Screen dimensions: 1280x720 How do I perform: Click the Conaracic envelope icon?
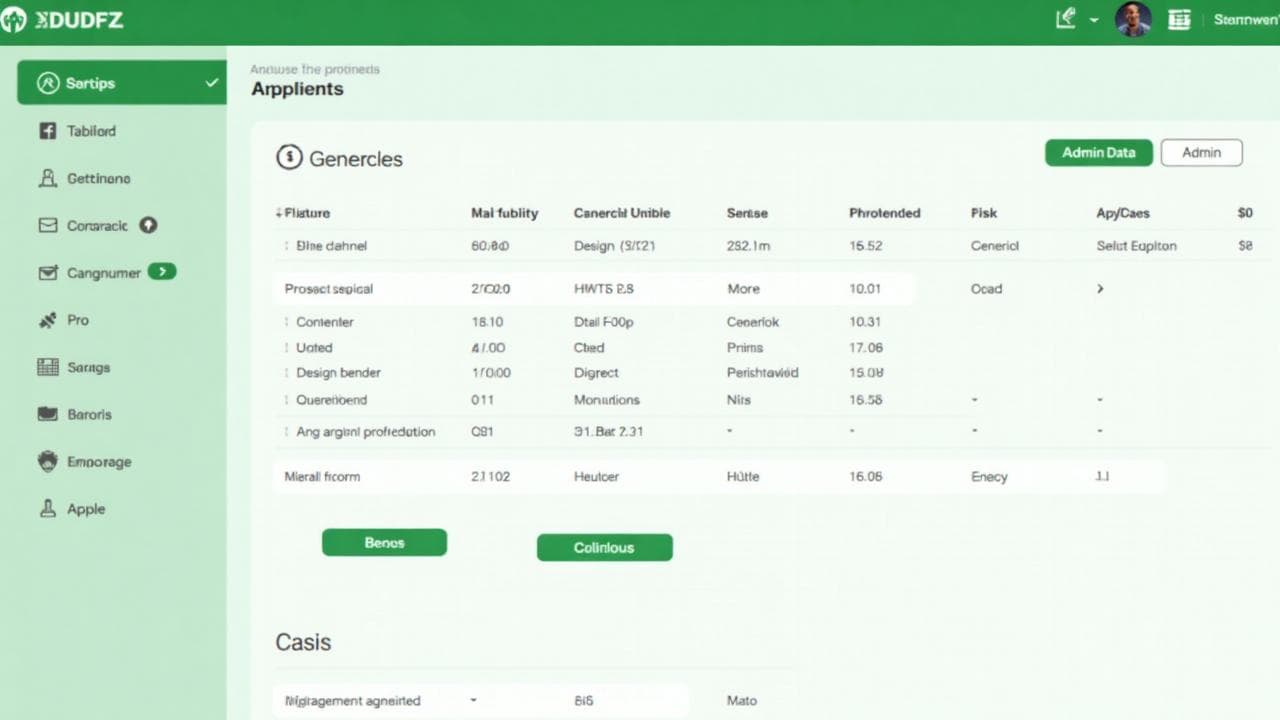point(47,226)
